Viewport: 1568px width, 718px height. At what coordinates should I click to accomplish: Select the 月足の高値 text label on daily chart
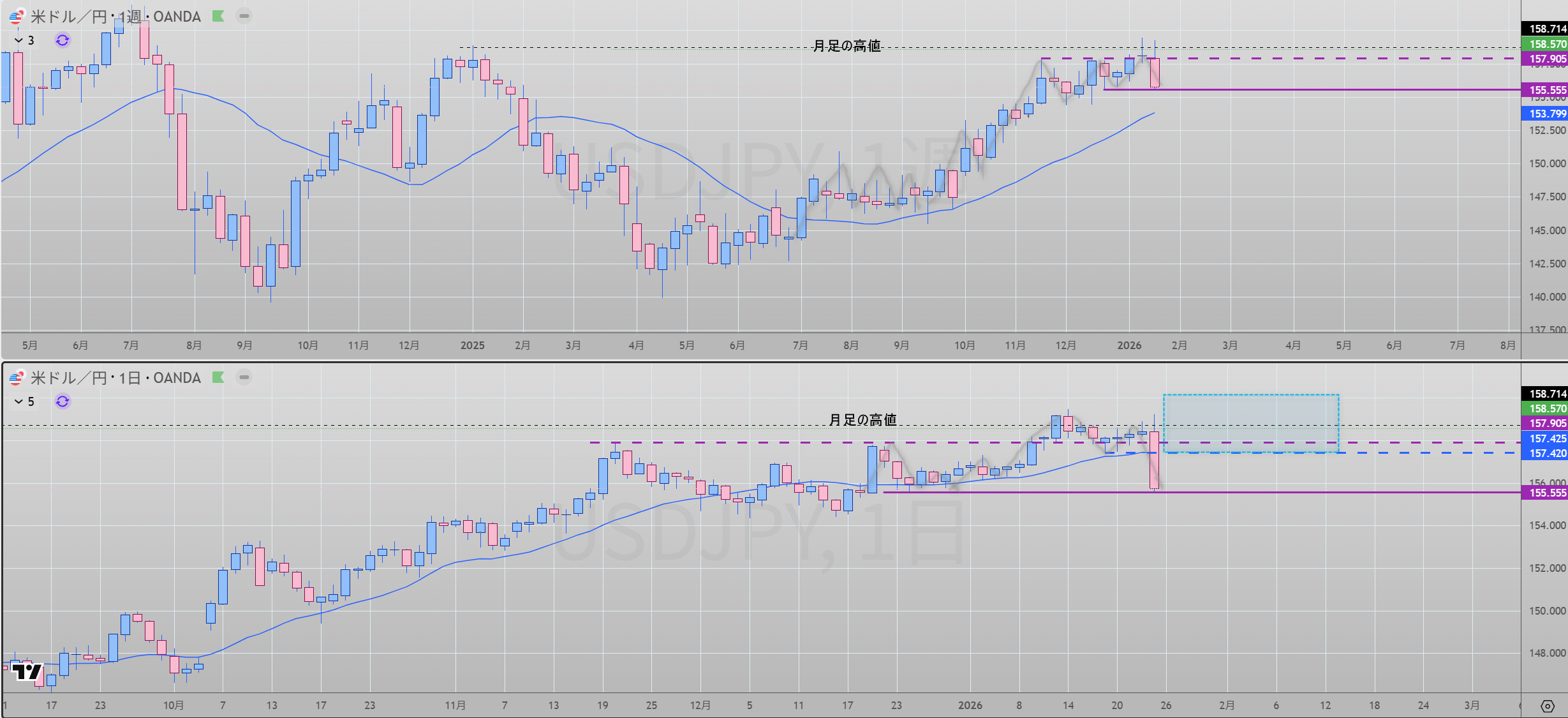tap(862, 419)
